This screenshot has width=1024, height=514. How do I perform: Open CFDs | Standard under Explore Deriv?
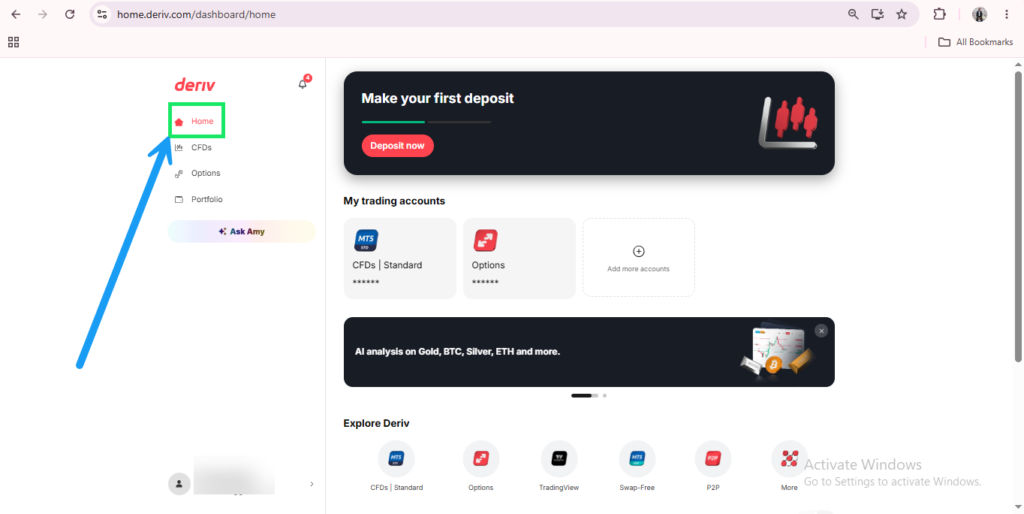pos(396,466)
